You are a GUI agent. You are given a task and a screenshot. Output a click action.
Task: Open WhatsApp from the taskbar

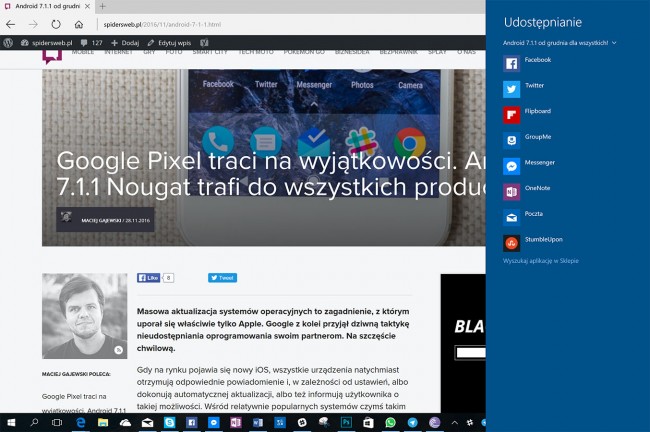[x=390, y=422]
